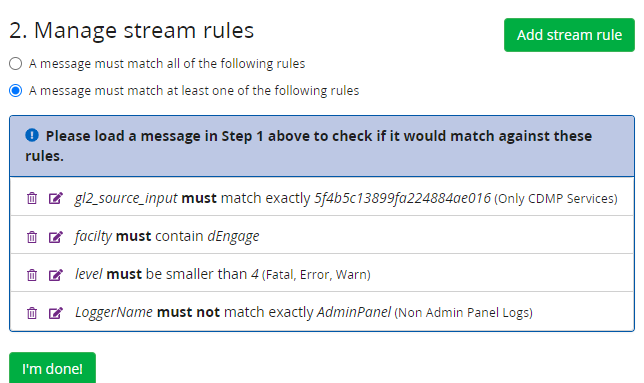Edit the facilty contain dEngage rule
The width and height of the screenshot is (644, 383).
(55, 237)
